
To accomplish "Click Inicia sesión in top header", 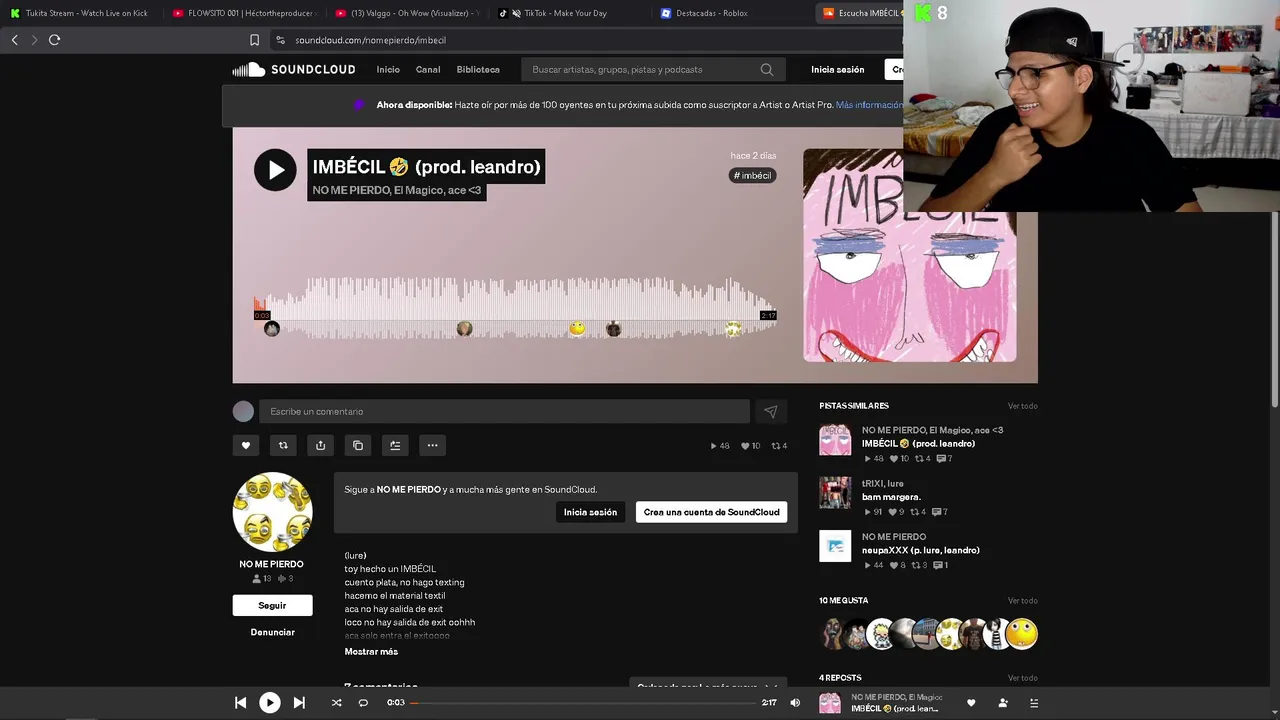I will click(x=838, y=70).
